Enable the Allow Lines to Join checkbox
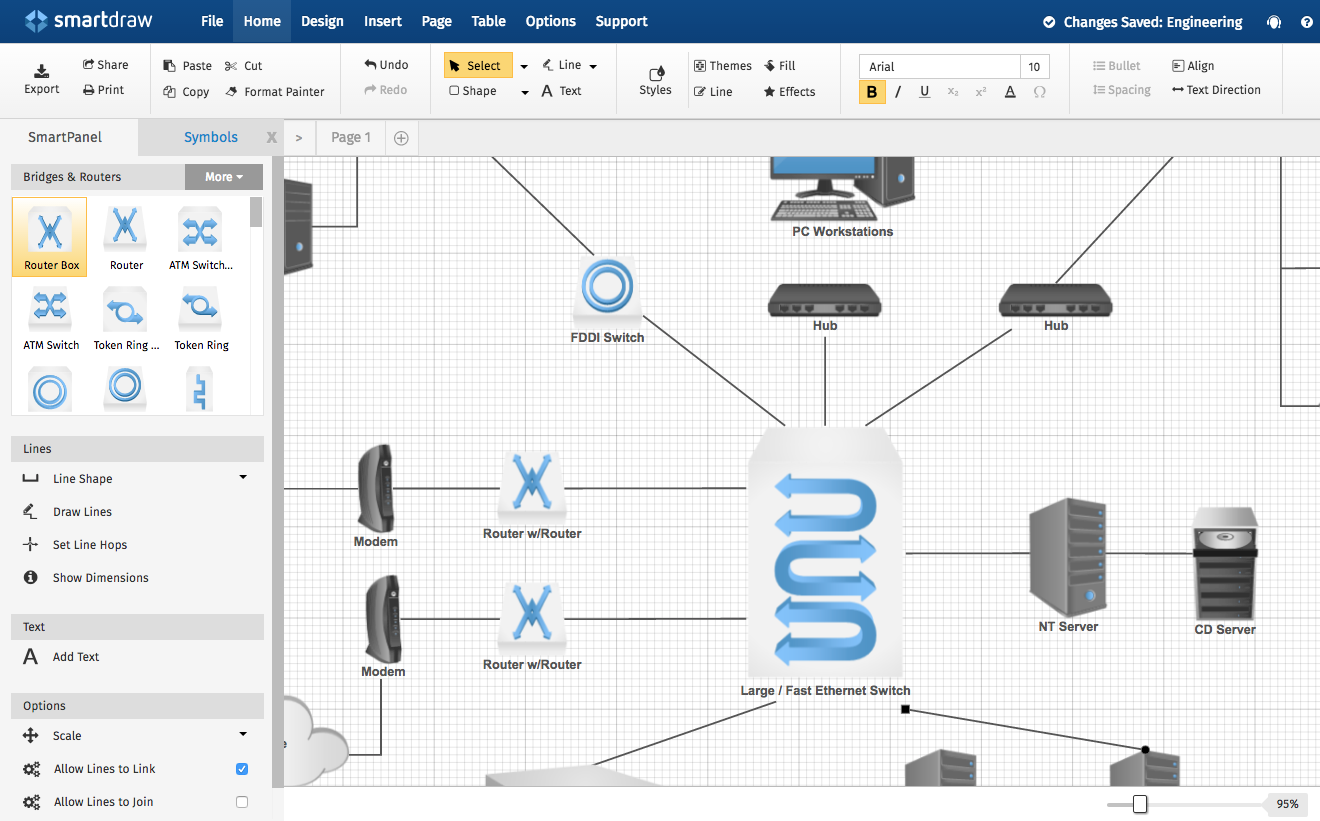 click(x=241, y=802)
